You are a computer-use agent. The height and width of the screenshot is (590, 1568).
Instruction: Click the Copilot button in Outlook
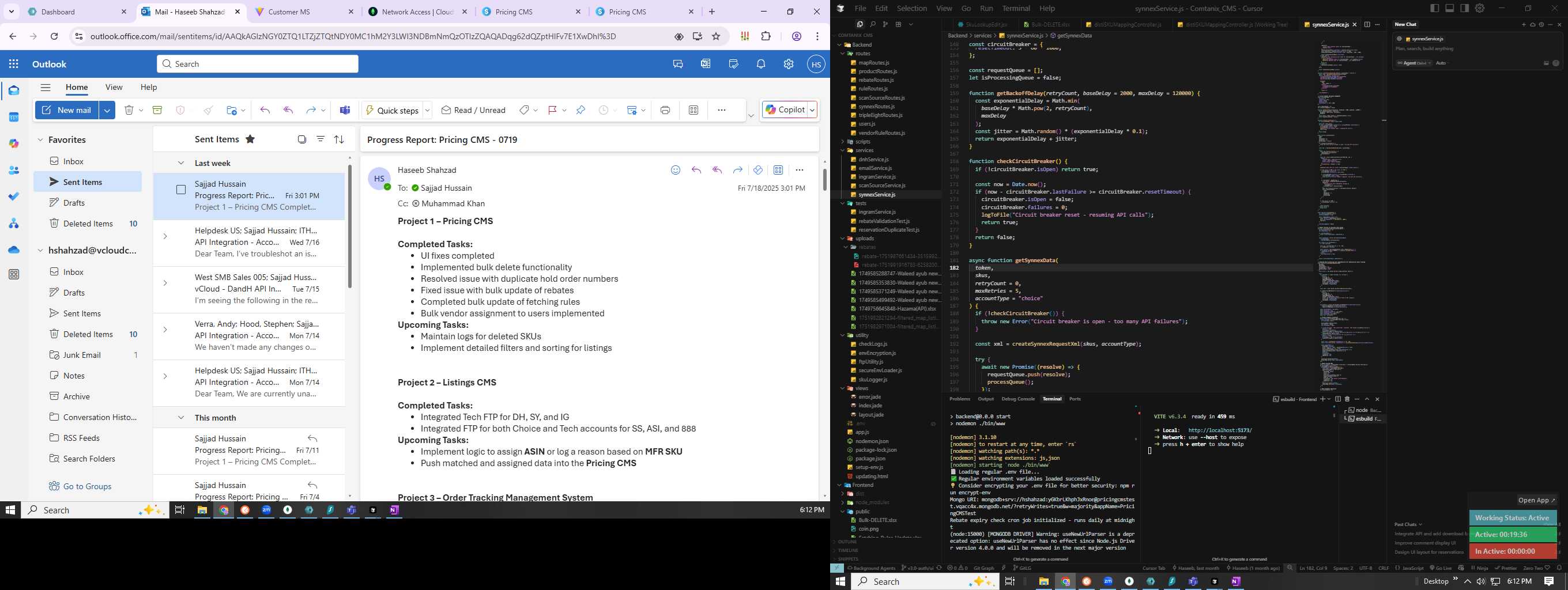784,110
